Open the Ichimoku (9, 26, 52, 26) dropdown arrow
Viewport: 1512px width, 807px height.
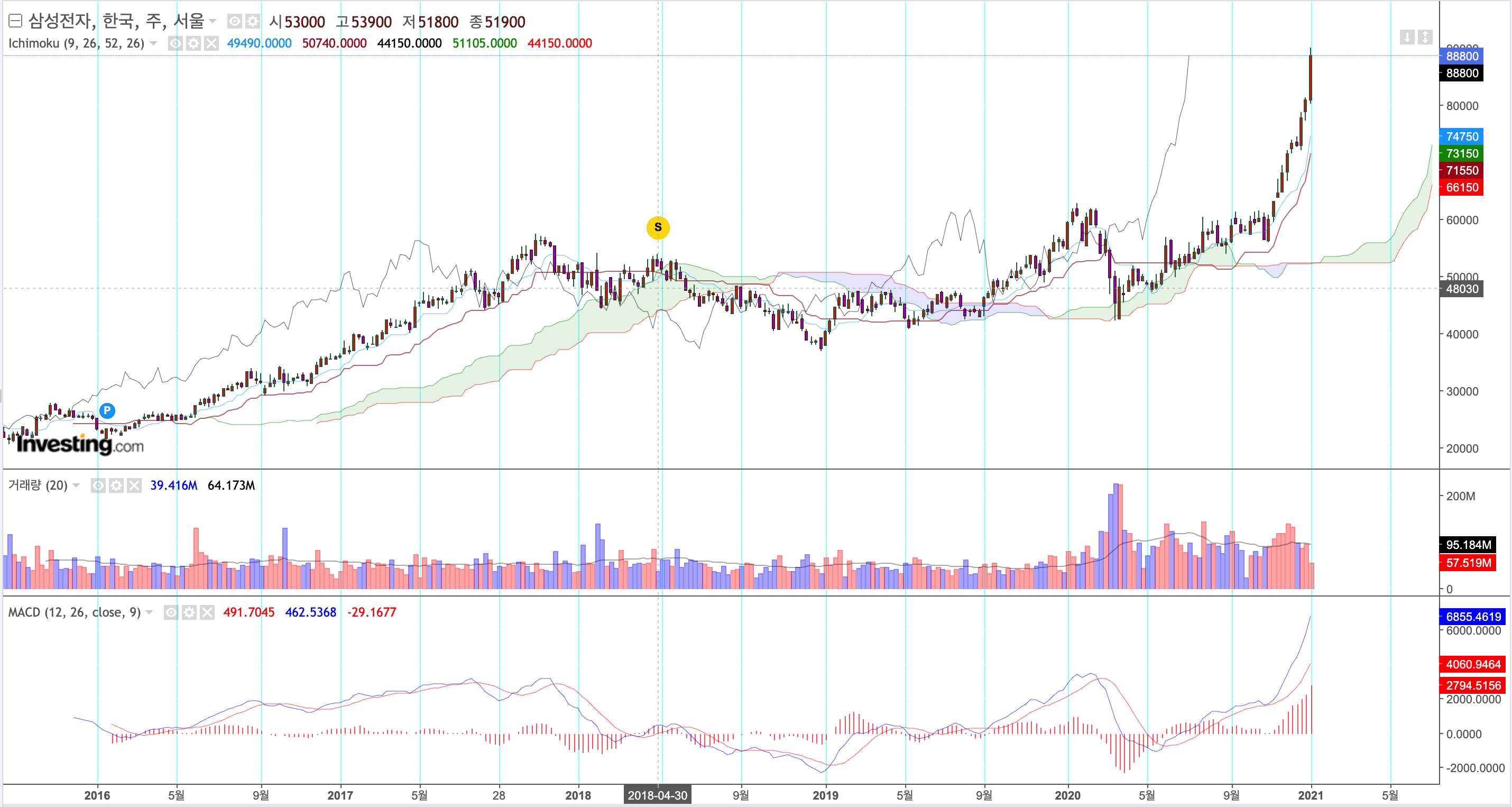[x=154, y=43]
